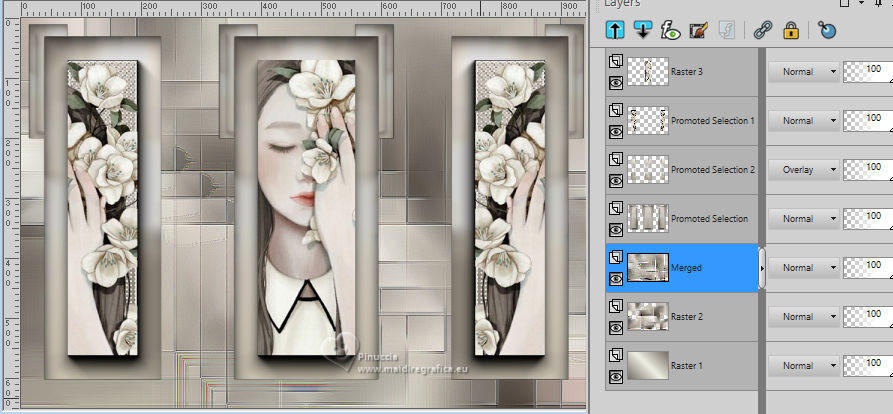The width and height of the screenshot is (893, 414).
Task: Click the padlock lock transparency icon
Action: point(790,30)
